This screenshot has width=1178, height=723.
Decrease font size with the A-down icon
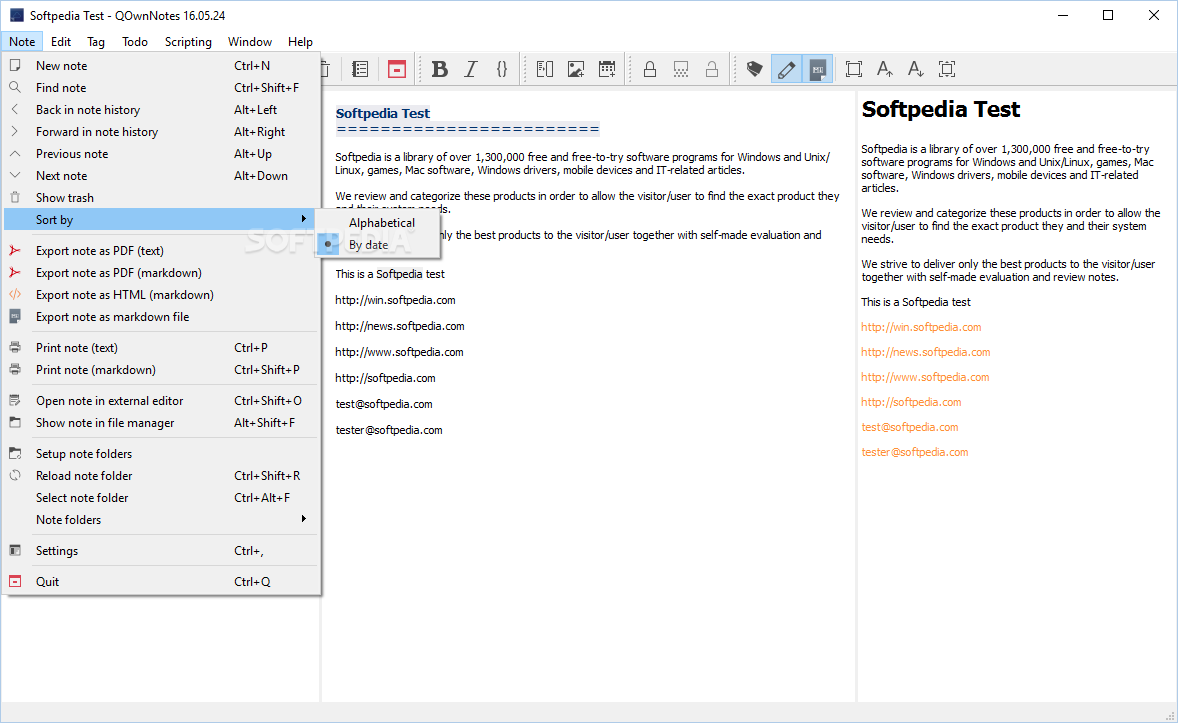(915, 69)
